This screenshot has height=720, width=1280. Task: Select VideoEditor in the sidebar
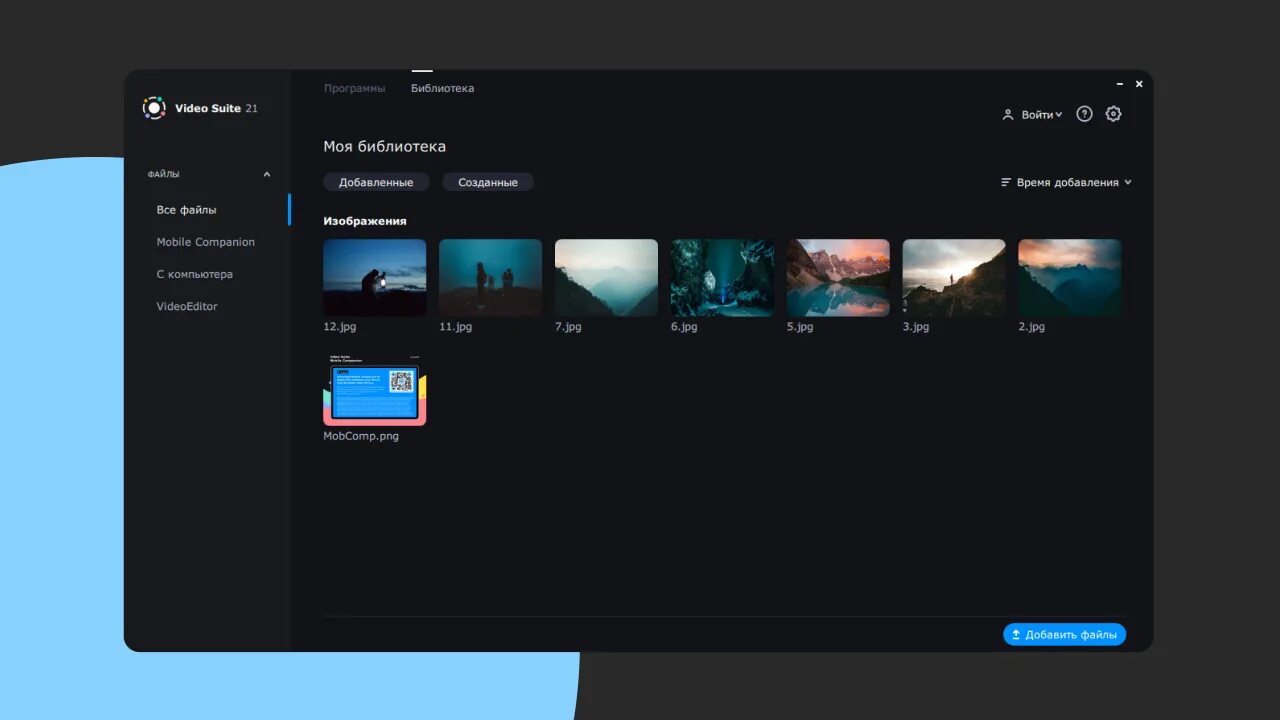(x=187, y=306)
